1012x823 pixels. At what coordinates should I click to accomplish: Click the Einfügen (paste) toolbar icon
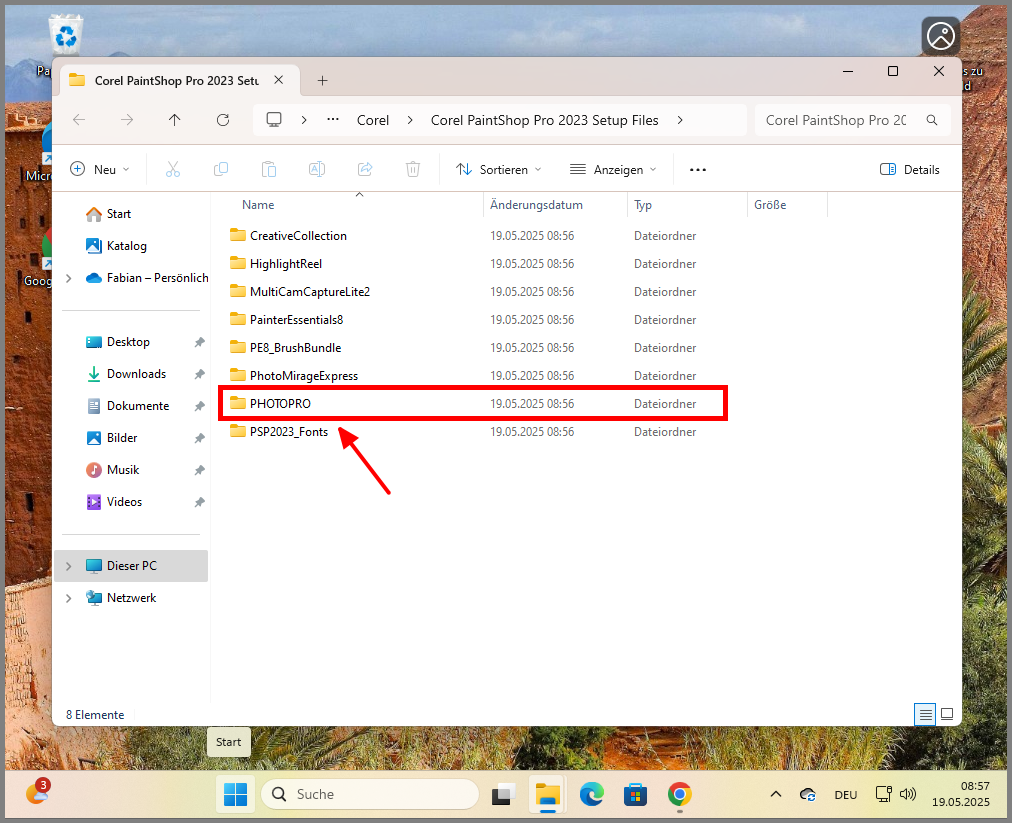click(x=268, y=169)
